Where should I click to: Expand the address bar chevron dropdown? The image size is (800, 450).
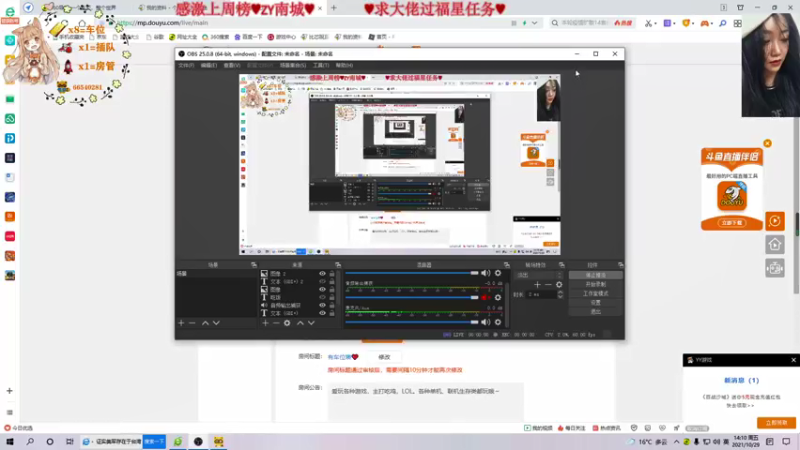[535, 23]
